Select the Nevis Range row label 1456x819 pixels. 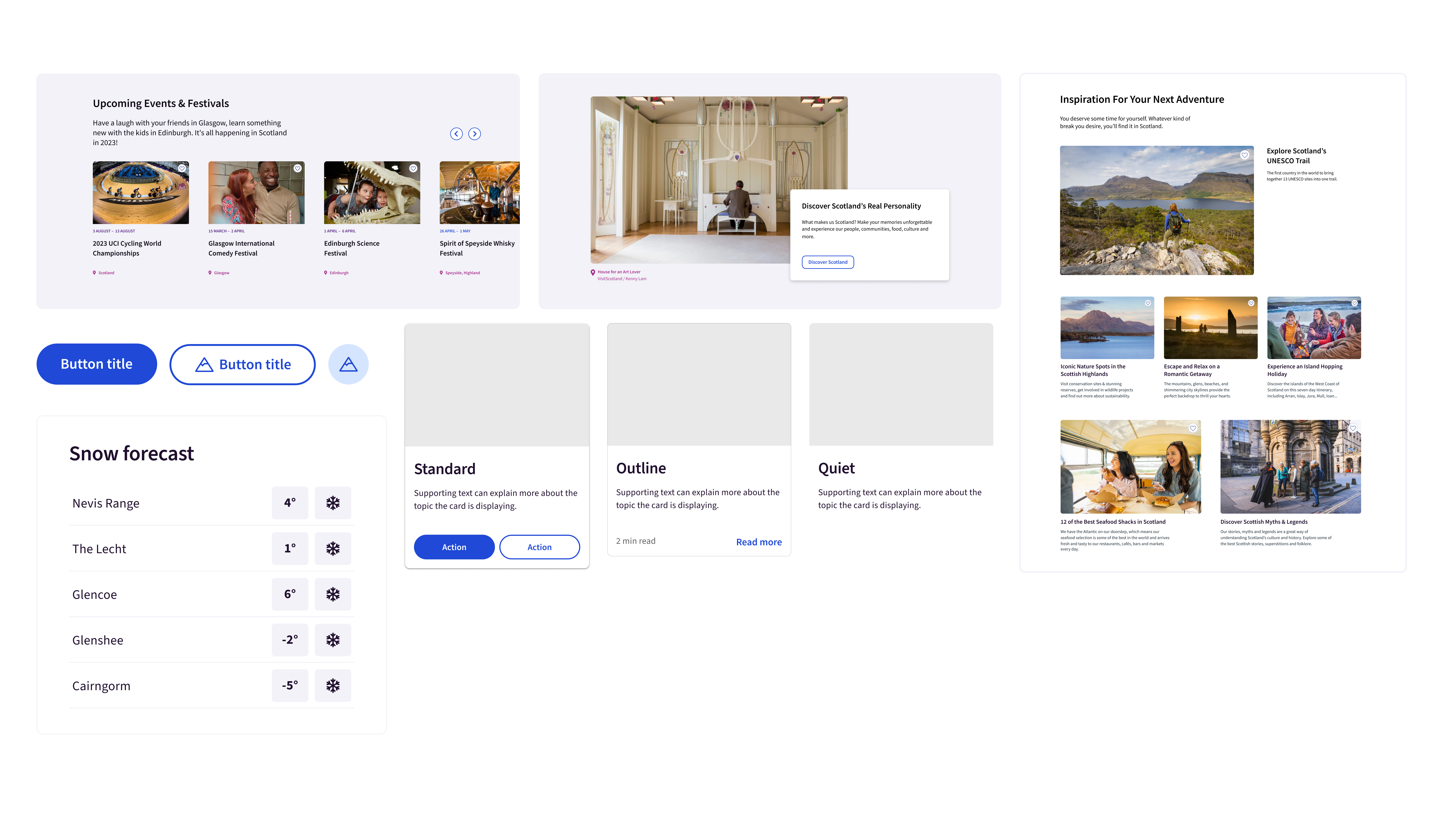tap(106, 504)
